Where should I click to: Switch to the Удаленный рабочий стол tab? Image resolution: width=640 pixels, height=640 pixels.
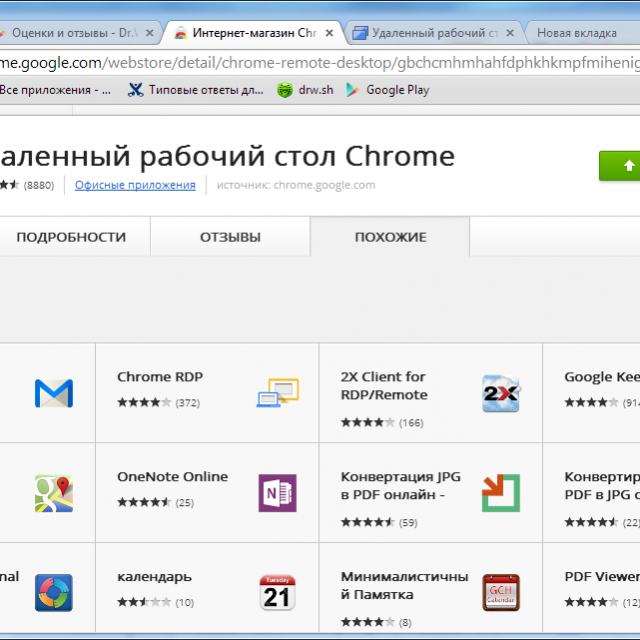pyautogui.click(x=433, y=33)
